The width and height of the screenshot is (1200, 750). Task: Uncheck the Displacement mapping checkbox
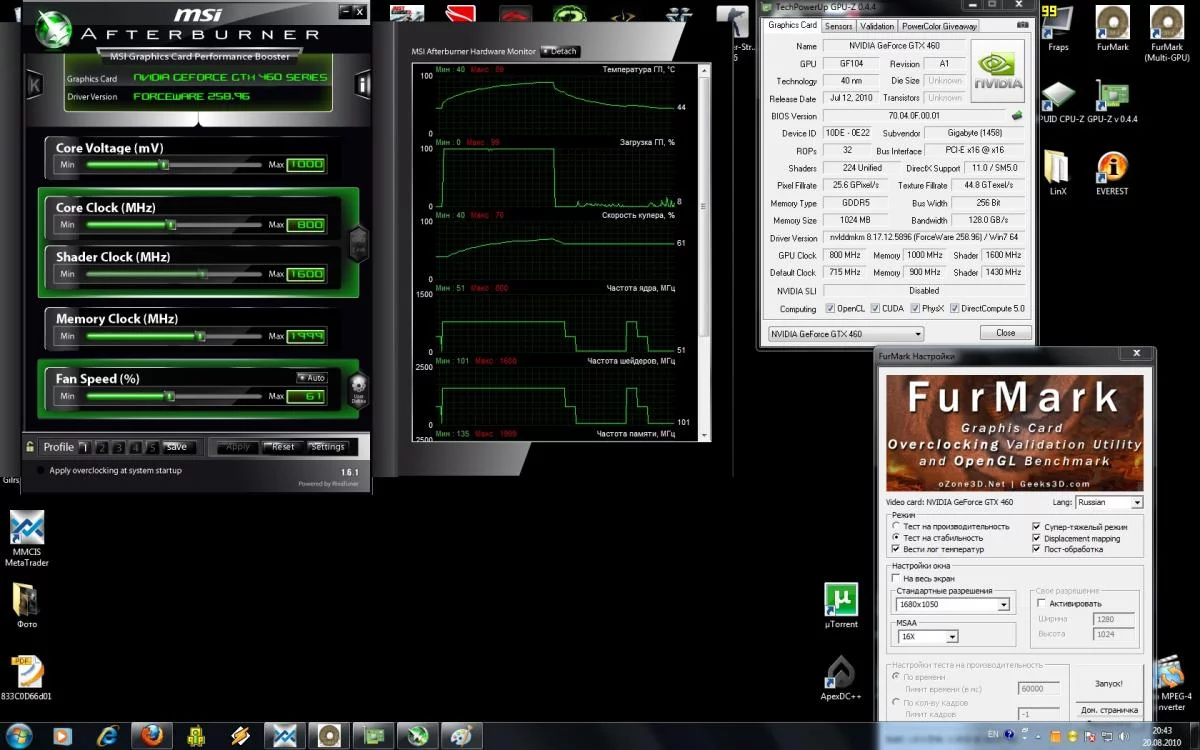point(1036,538)
